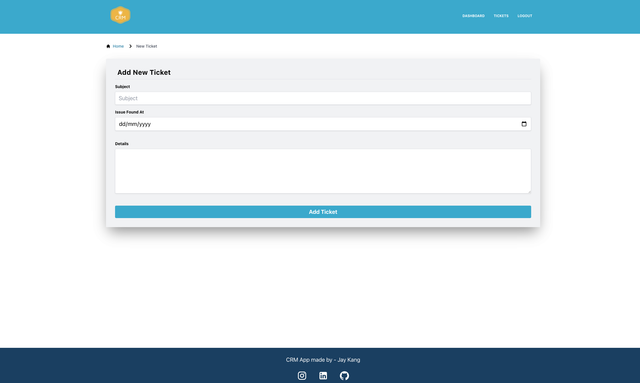Click the Details field label
Viewport: 640px width, 383px height.
pyautogui.click(x=122, y=144)
